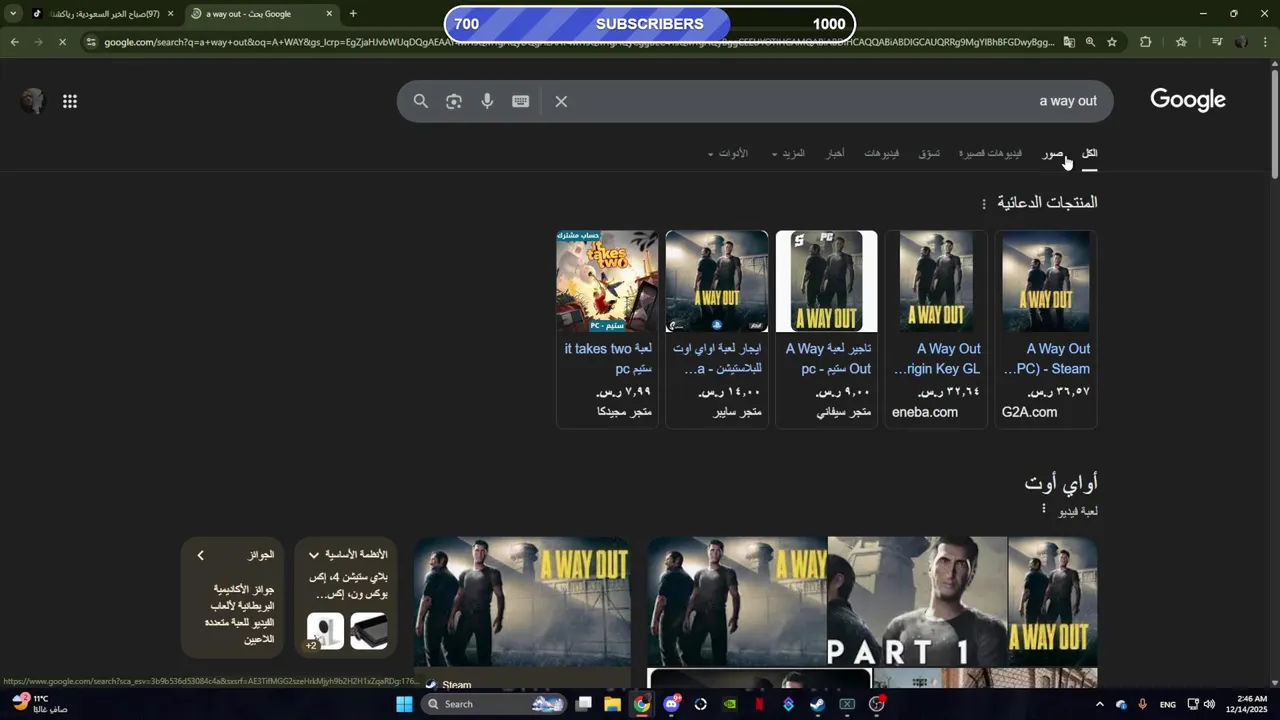The width and height of the screenshot is (1280, 720).
Task: Click the address bar URL field
Action: click(x=578, y=42)
